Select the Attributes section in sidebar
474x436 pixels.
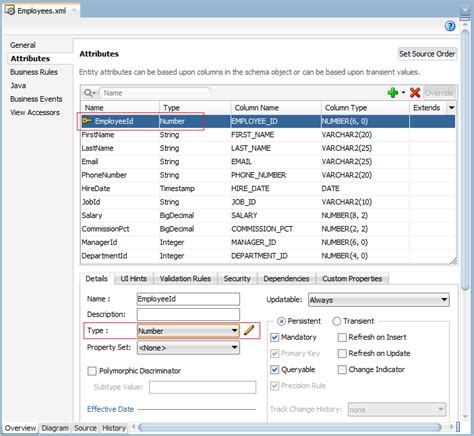30,58
